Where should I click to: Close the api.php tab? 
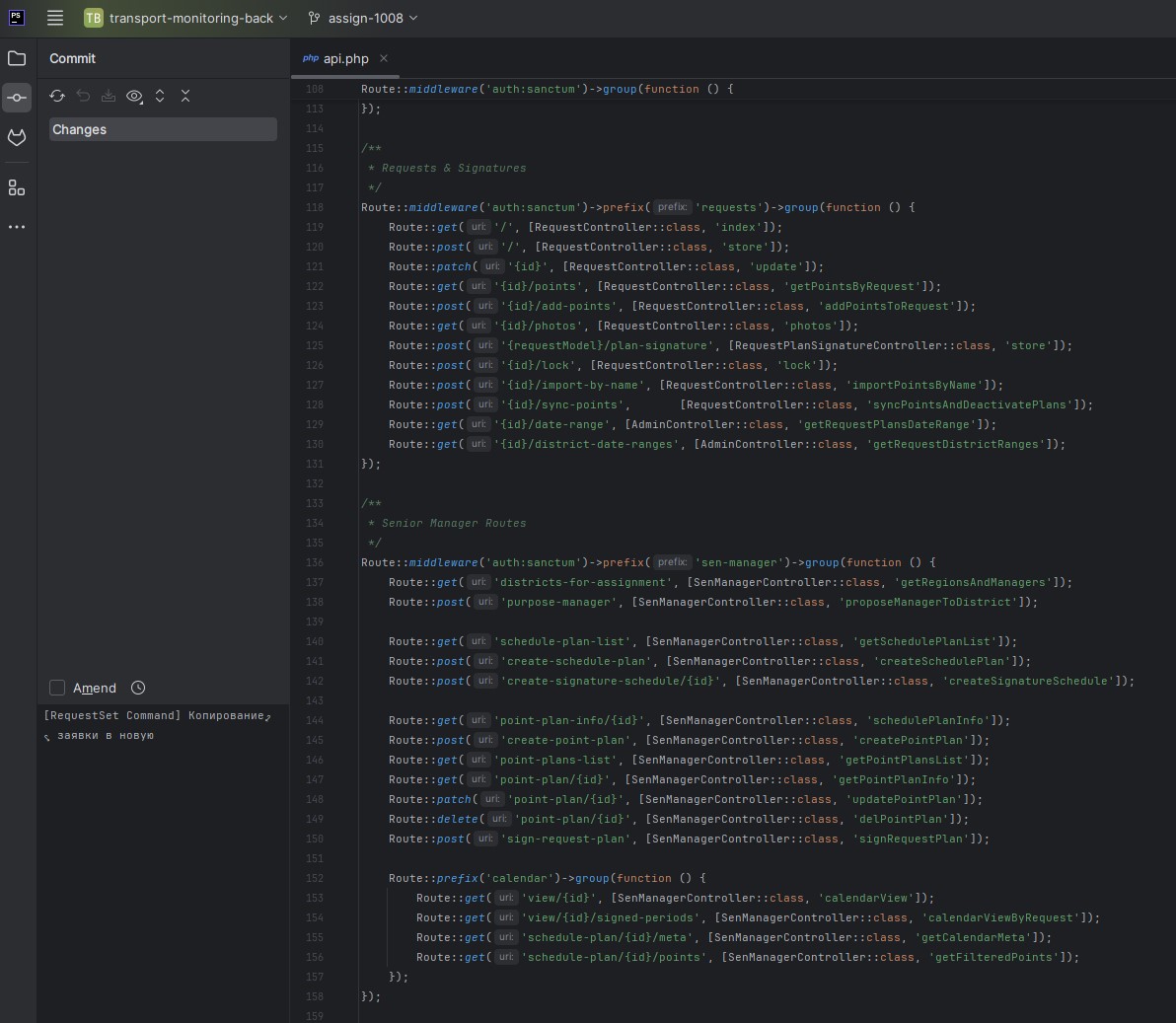384,58
